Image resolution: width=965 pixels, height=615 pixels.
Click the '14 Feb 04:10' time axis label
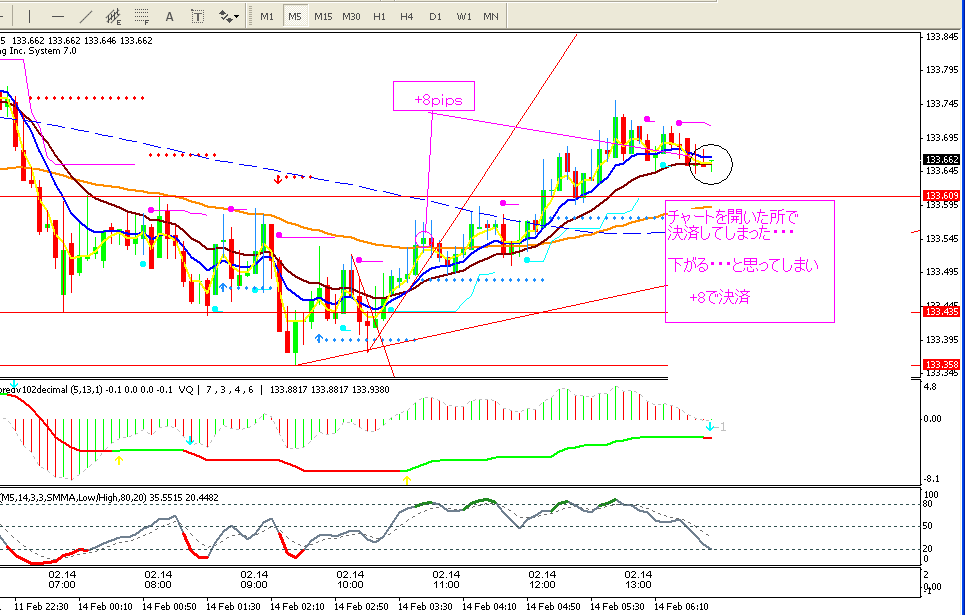(x=489, y=606)
